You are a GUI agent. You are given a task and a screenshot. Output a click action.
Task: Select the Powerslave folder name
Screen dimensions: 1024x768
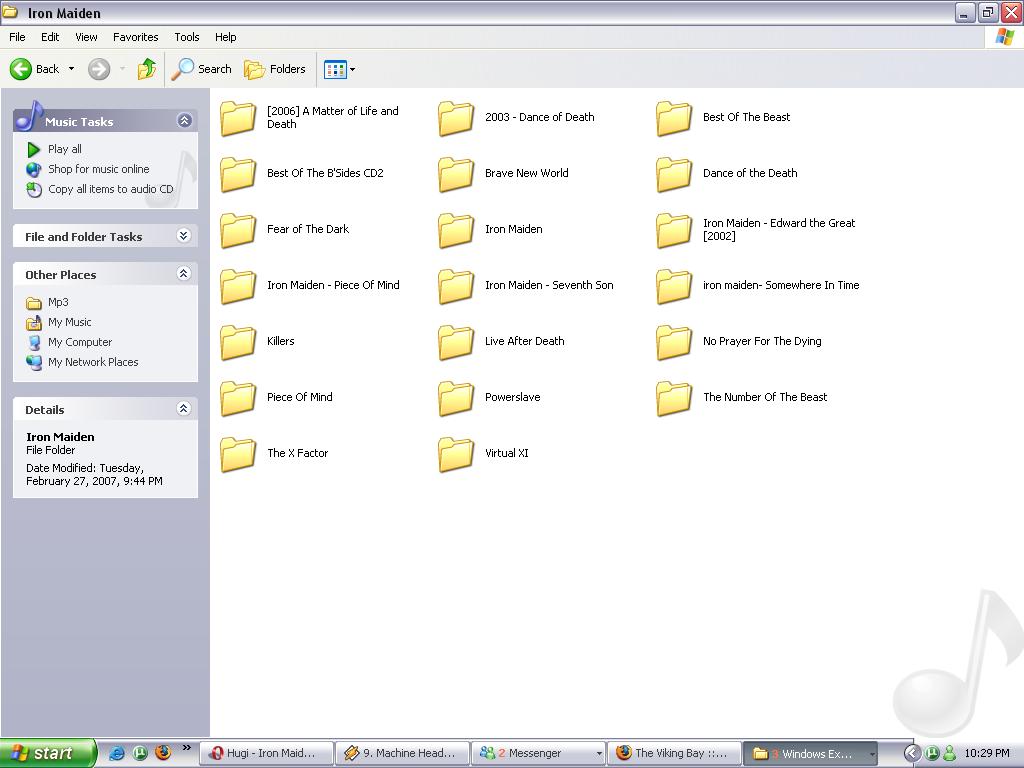pos(513,397)
